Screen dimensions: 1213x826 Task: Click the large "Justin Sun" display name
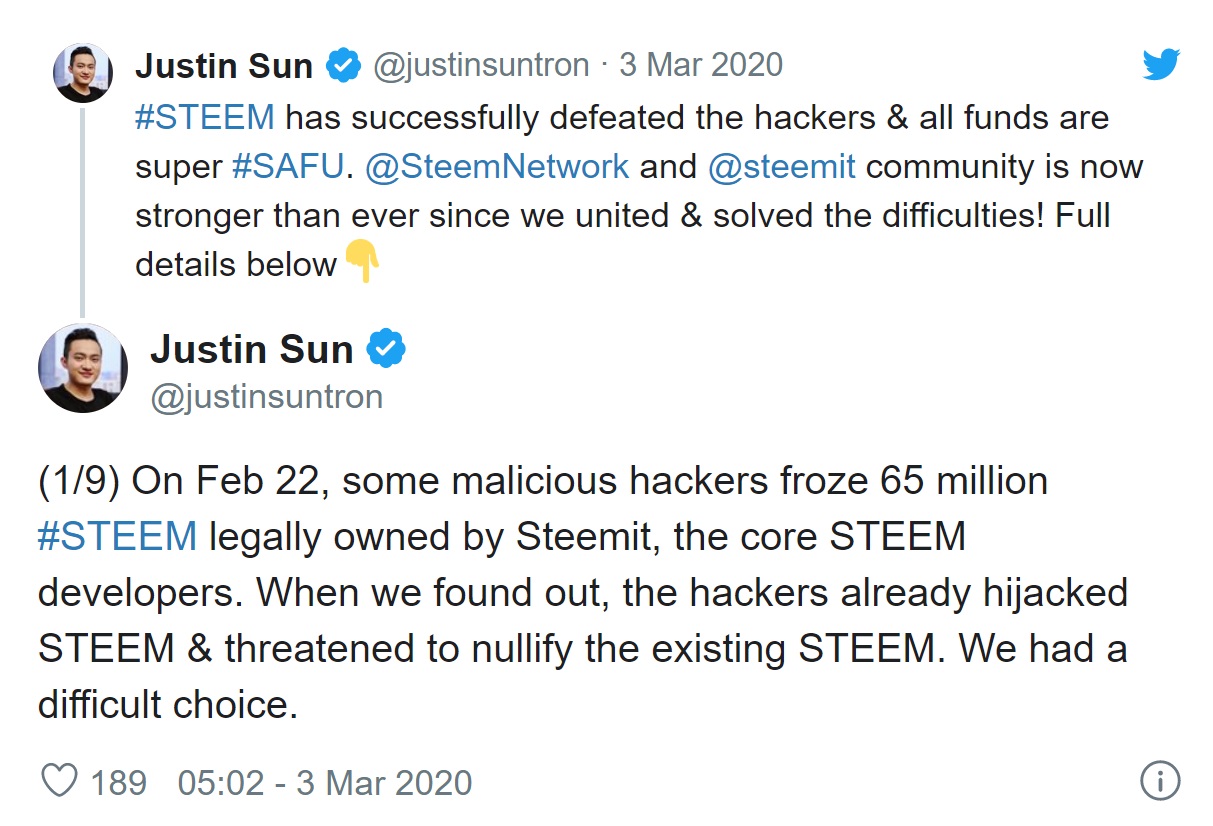[x=252, y=349]
